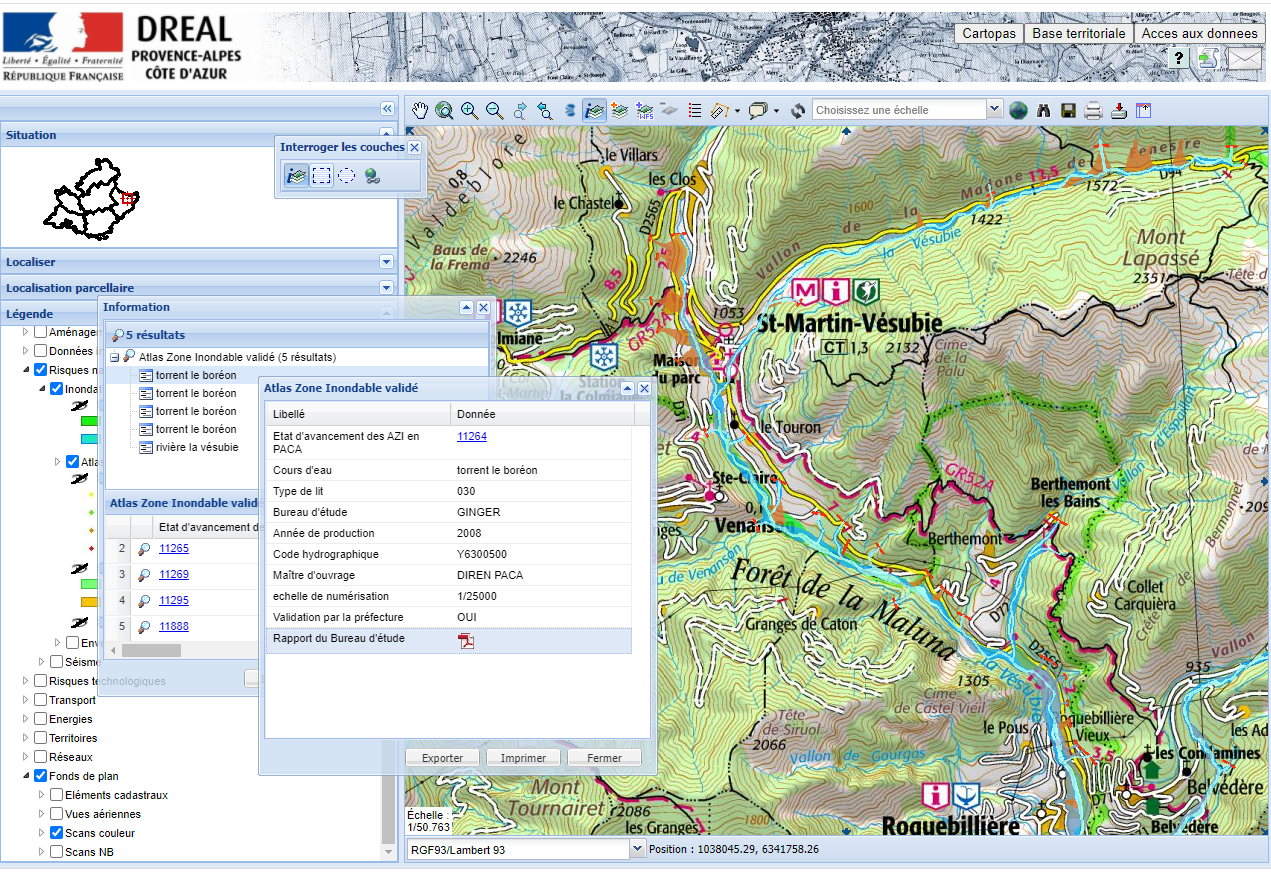
Task: Select rivière la vésubie result
Action: coord(196,447)
